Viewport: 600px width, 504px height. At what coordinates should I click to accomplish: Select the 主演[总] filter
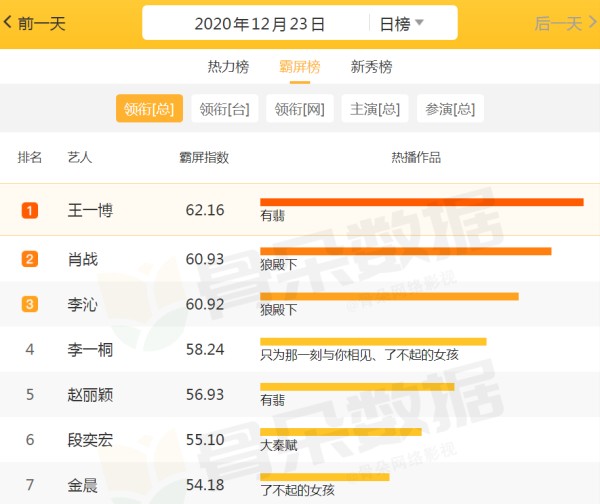[x=375, y=109]
